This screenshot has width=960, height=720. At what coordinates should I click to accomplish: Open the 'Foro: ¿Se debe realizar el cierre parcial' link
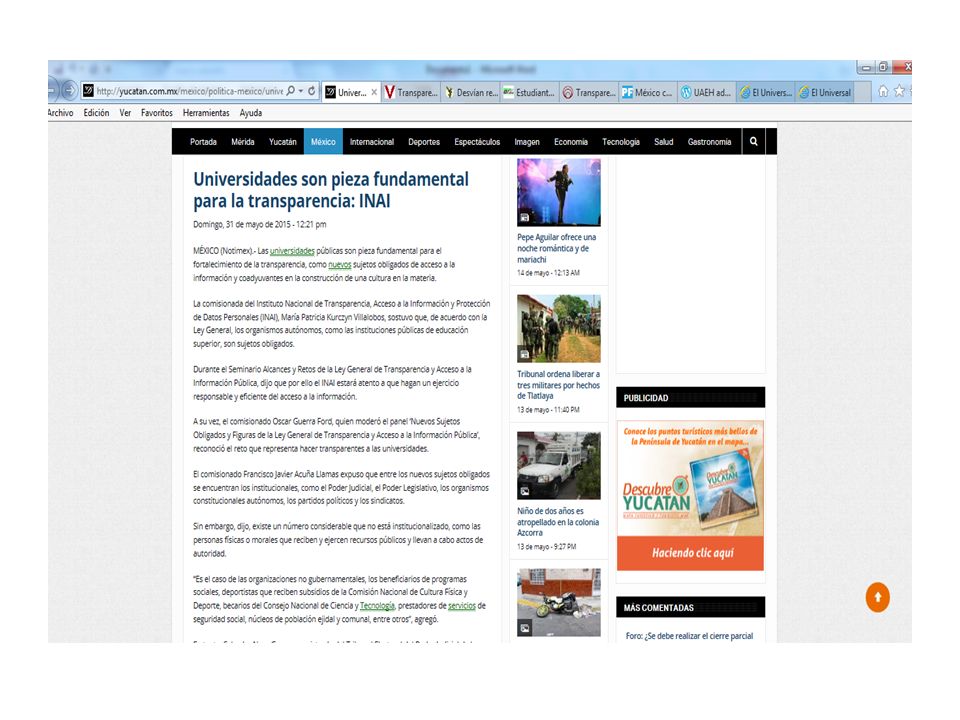689,636
